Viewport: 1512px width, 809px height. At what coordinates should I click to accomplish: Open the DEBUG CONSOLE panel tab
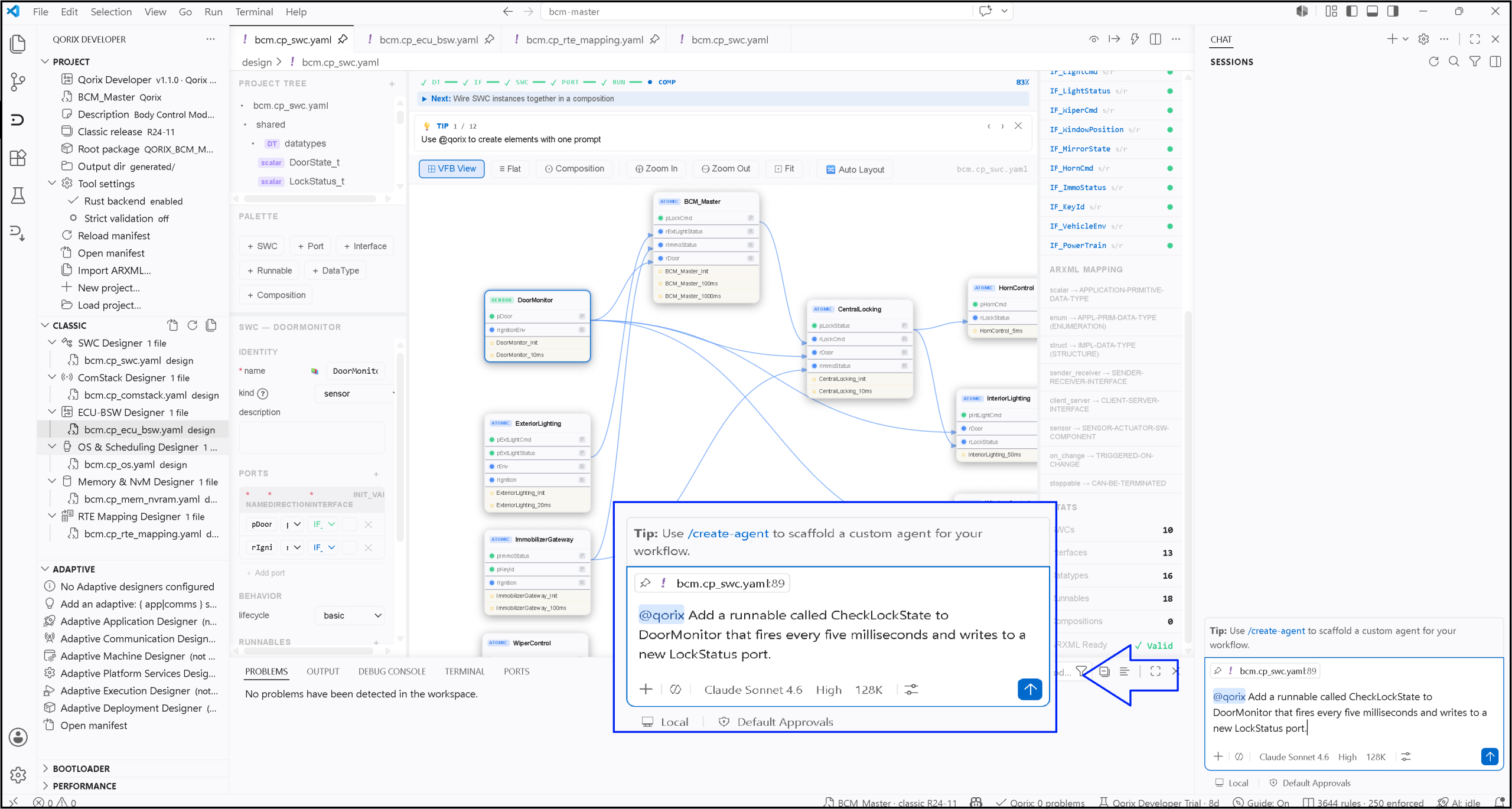392,672
